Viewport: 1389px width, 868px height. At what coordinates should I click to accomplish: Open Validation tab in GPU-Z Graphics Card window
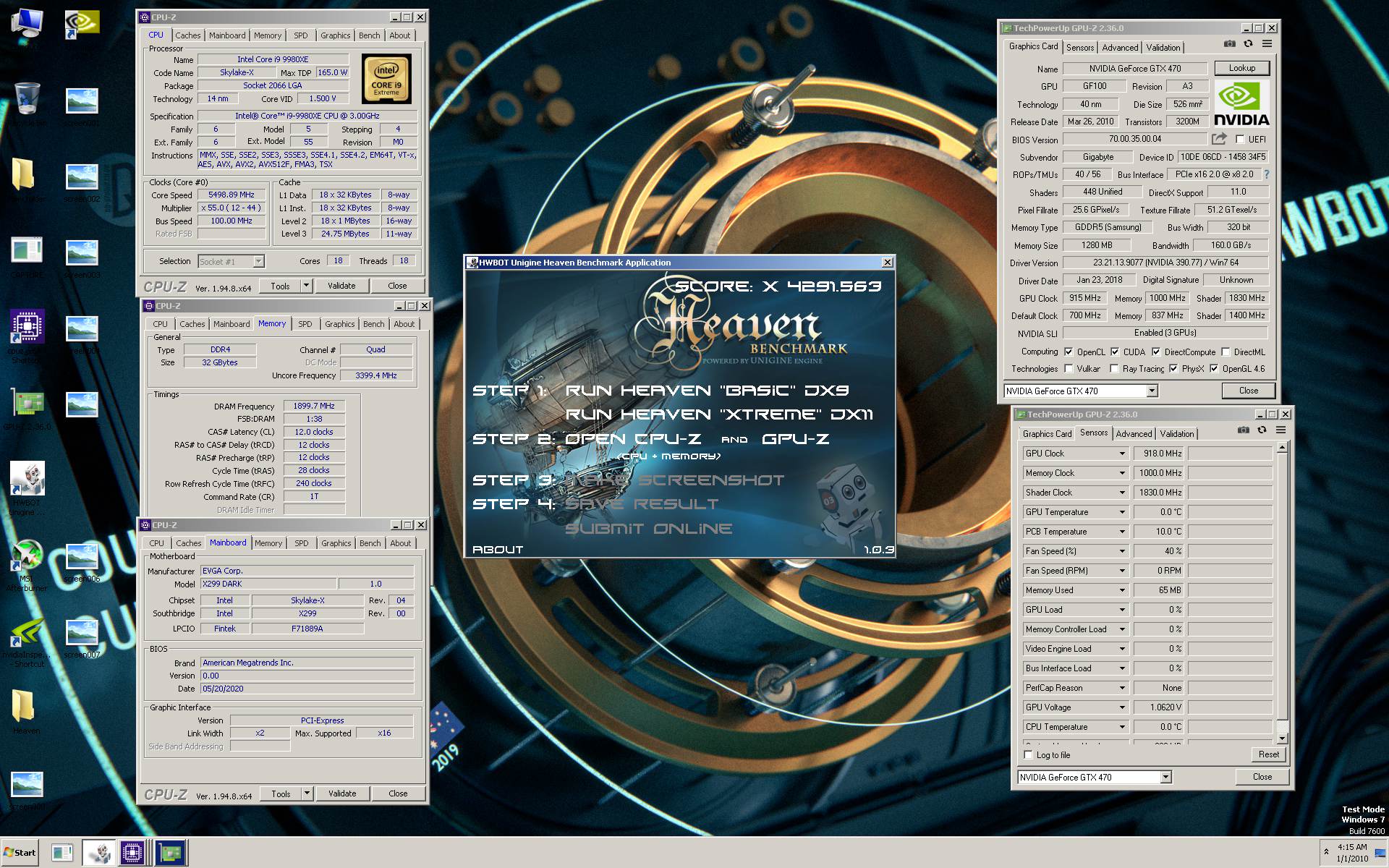(x=1163, y=48)
